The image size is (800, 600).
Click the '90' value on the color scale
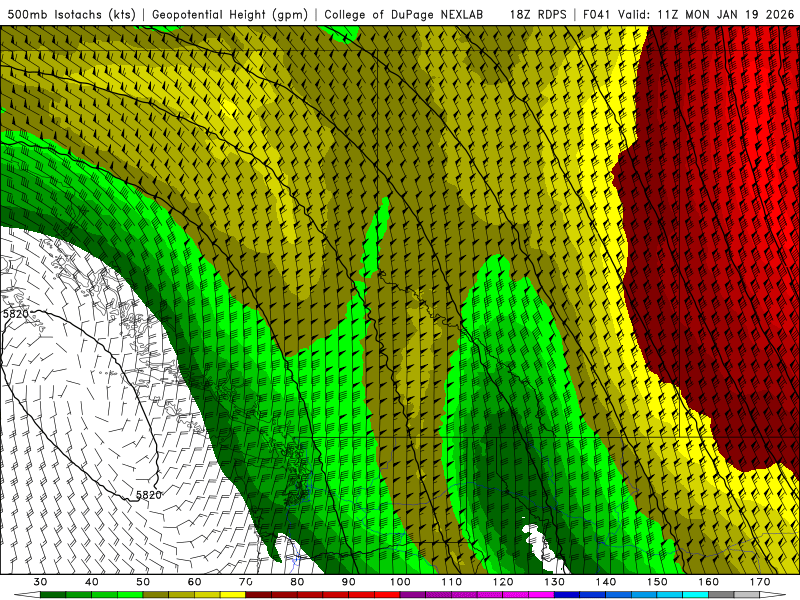tap(349, 582)
